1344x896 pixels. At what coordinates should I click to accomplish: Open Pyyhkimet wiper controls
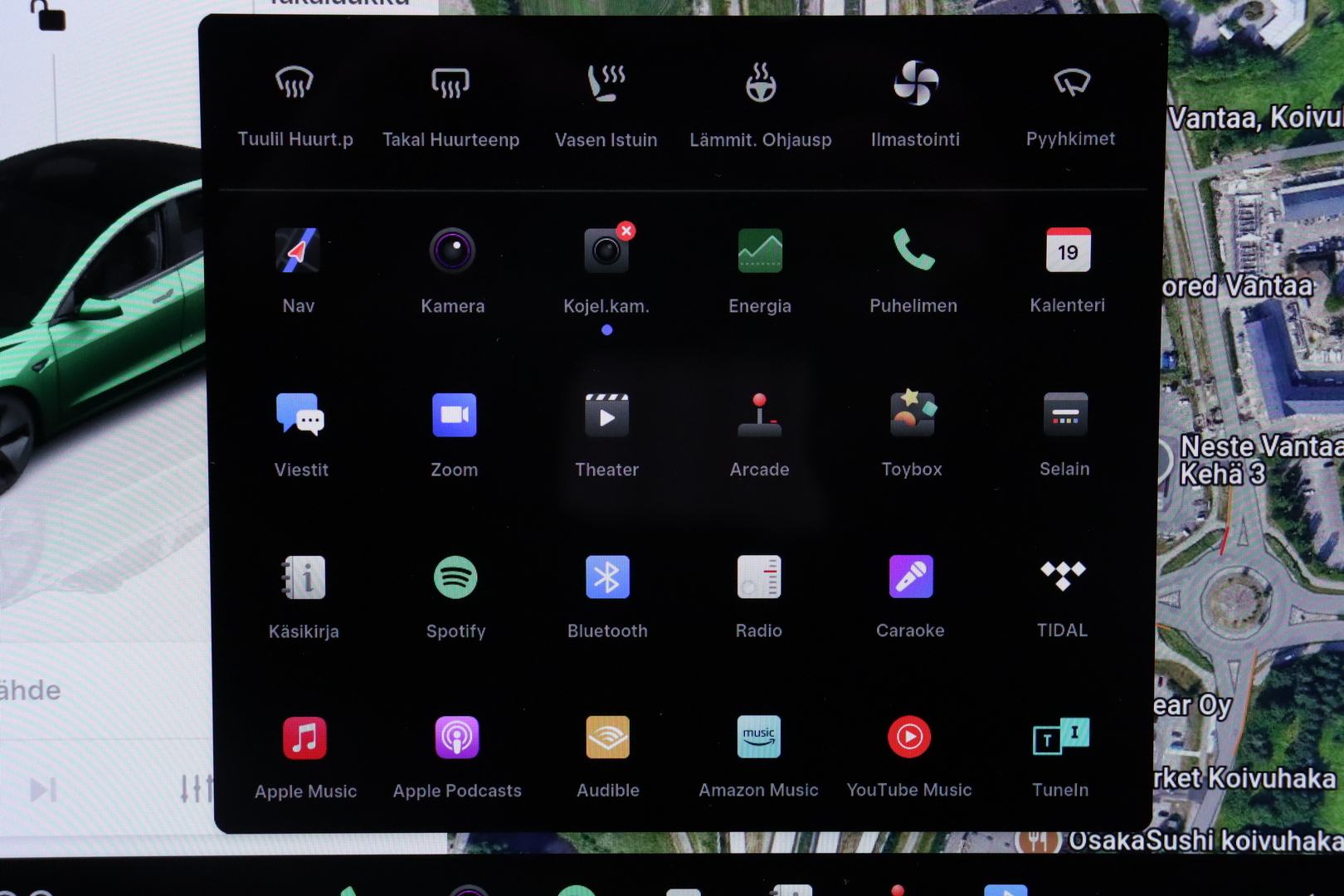[1071, 83]
